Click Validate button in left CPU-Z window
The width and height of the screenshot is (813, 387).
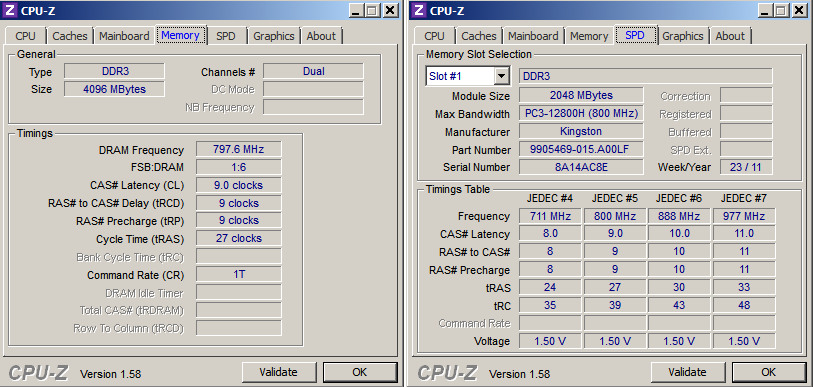click(279, 372)
